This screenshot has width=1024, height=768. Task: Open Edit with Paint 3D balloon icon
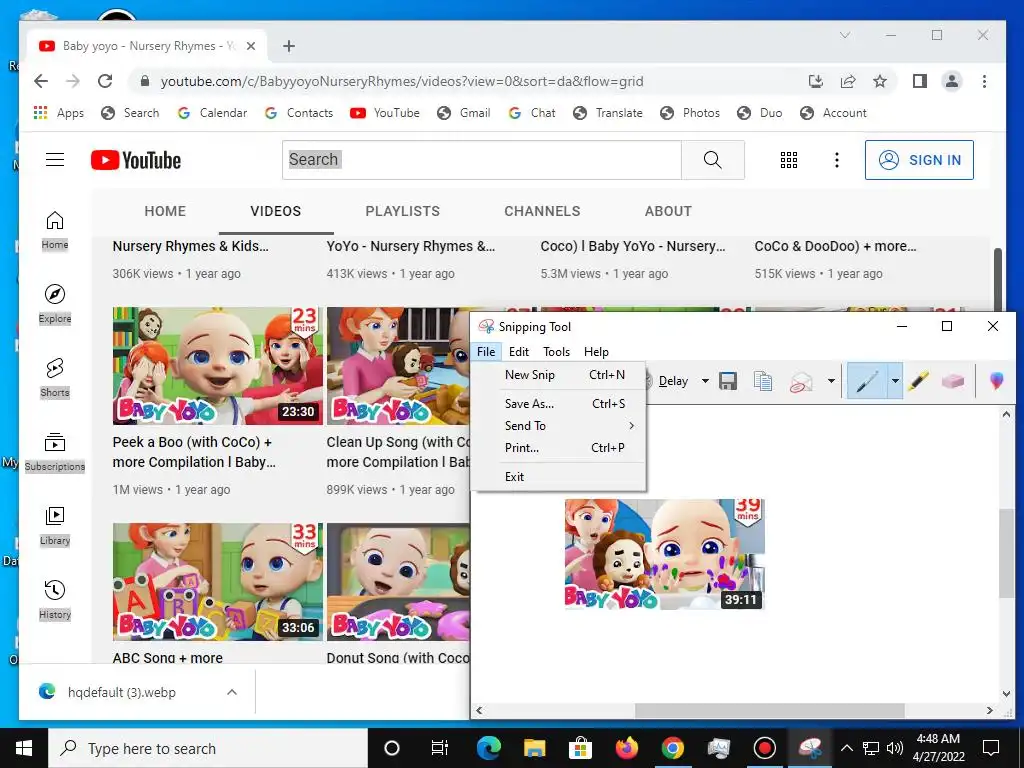(996, 381)
